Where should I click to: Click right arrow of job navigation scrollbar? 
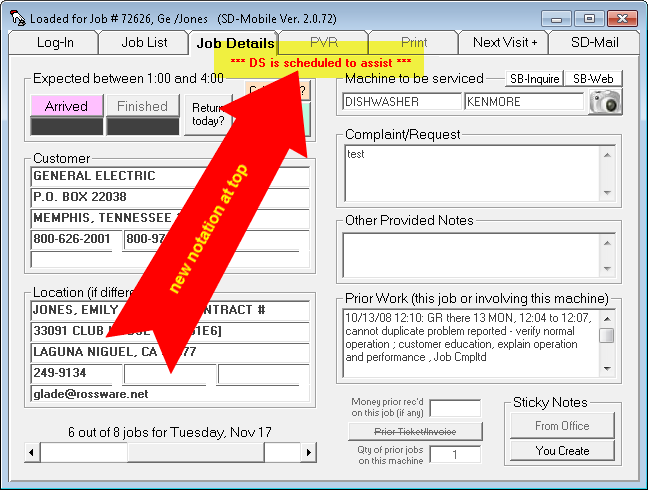308,453
